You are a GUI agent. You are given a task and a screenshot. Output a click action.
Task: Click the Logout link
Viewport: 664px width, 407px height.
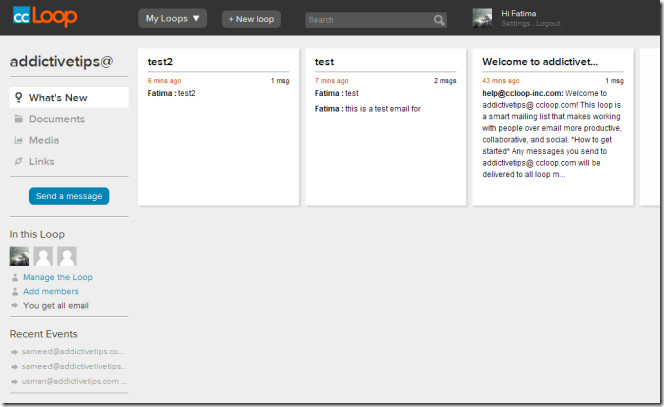click(x=548, y=24)
